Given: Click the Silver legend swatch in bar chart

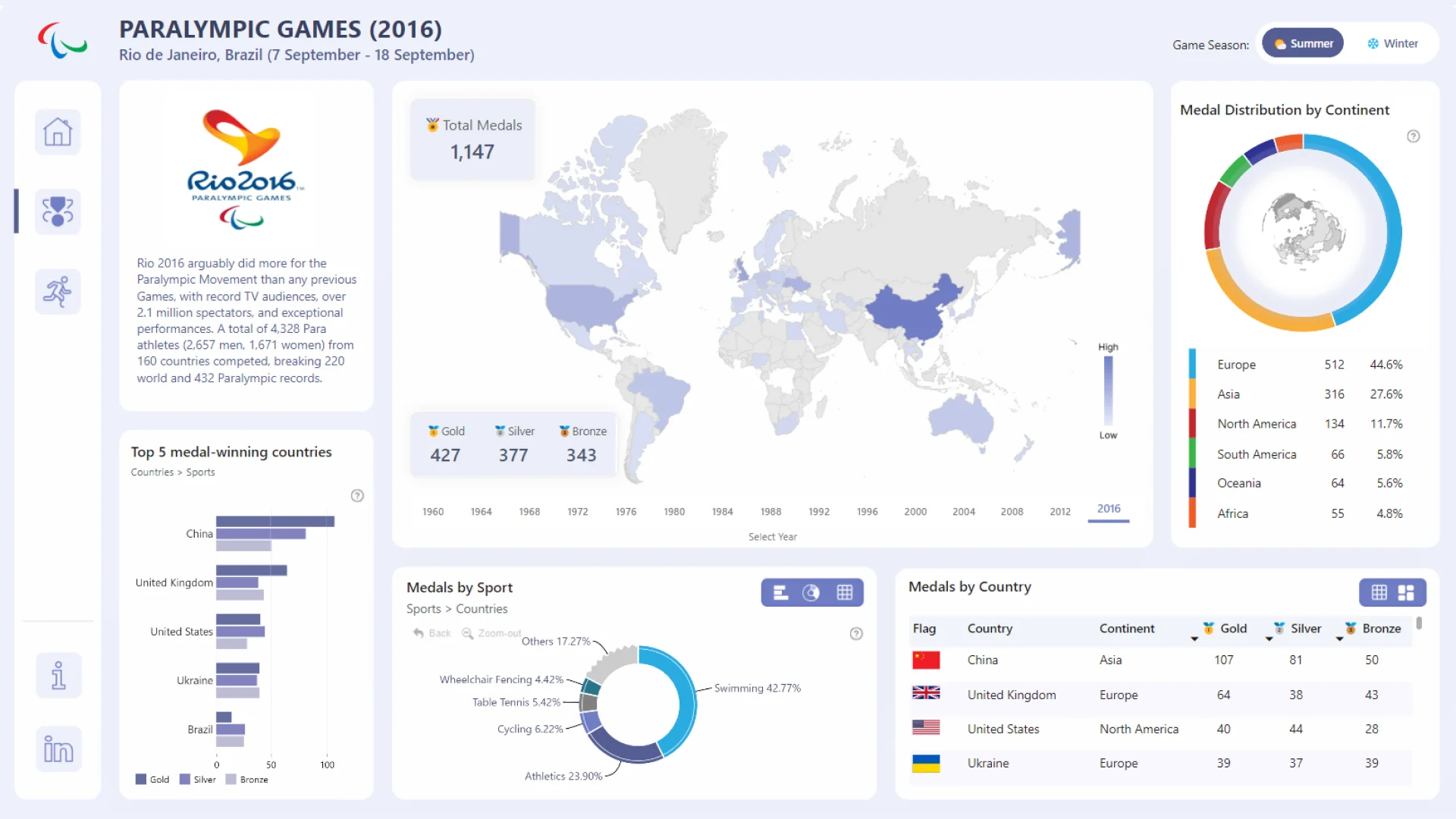Looking at the screenshot, I should point(185,780).
